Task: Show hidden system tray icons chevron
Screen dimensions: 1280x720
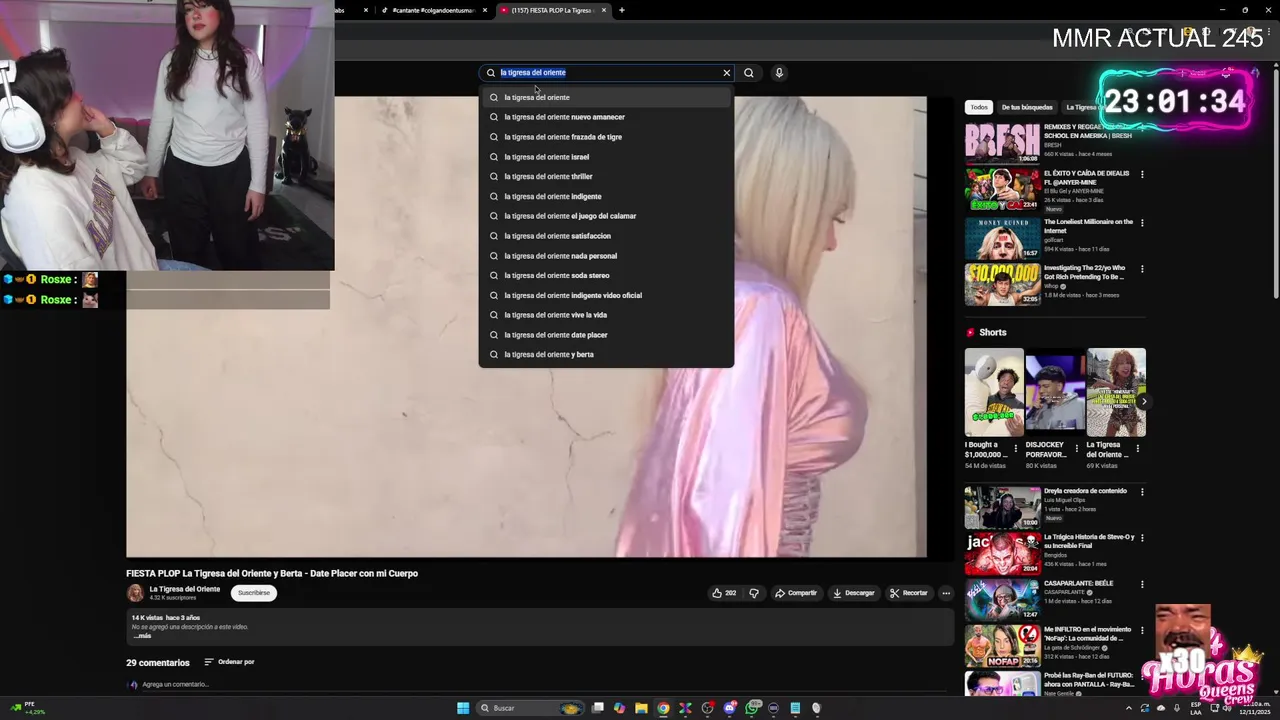Action: [1129, 708]
